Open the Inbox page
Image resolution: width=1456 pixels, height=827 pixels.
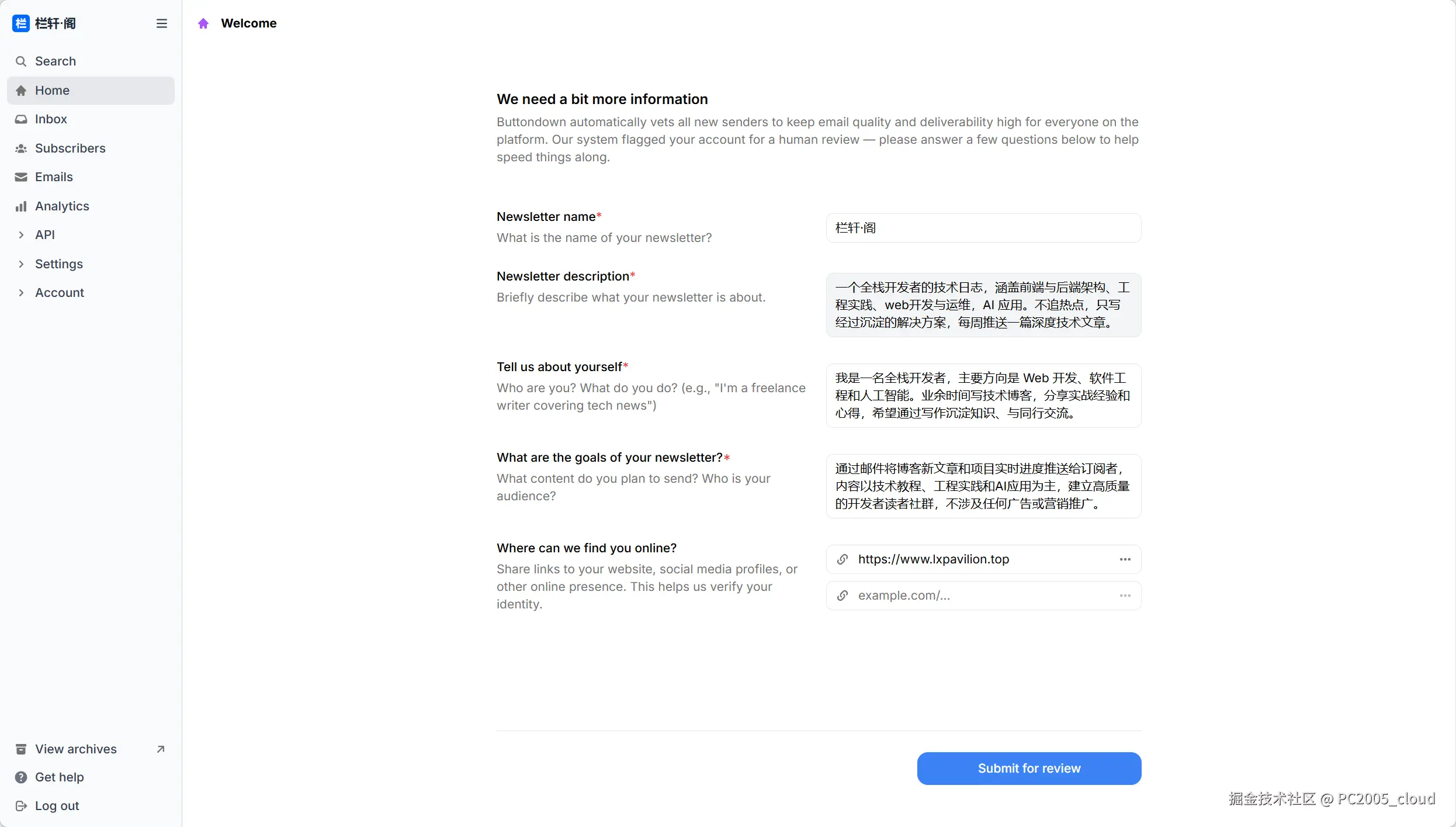pyautogui.click(x=91, y=119)
